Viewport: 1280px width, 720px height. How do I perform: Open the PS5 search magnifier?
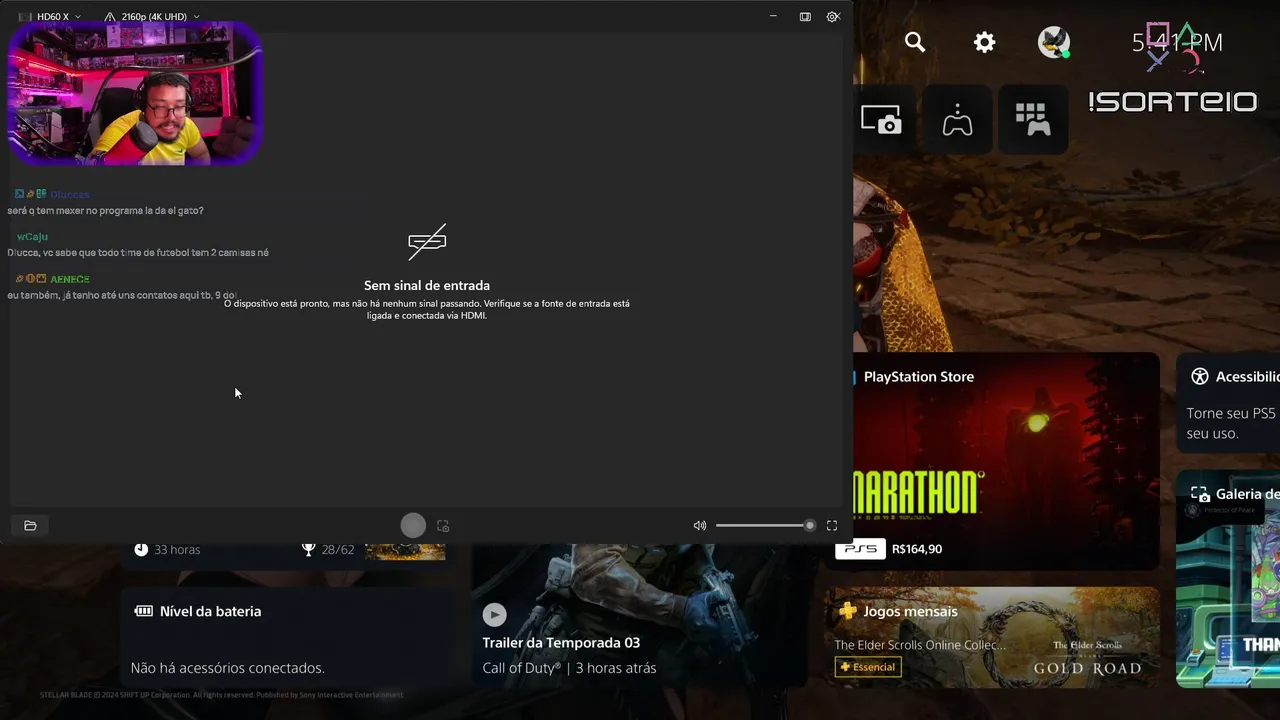915,42
